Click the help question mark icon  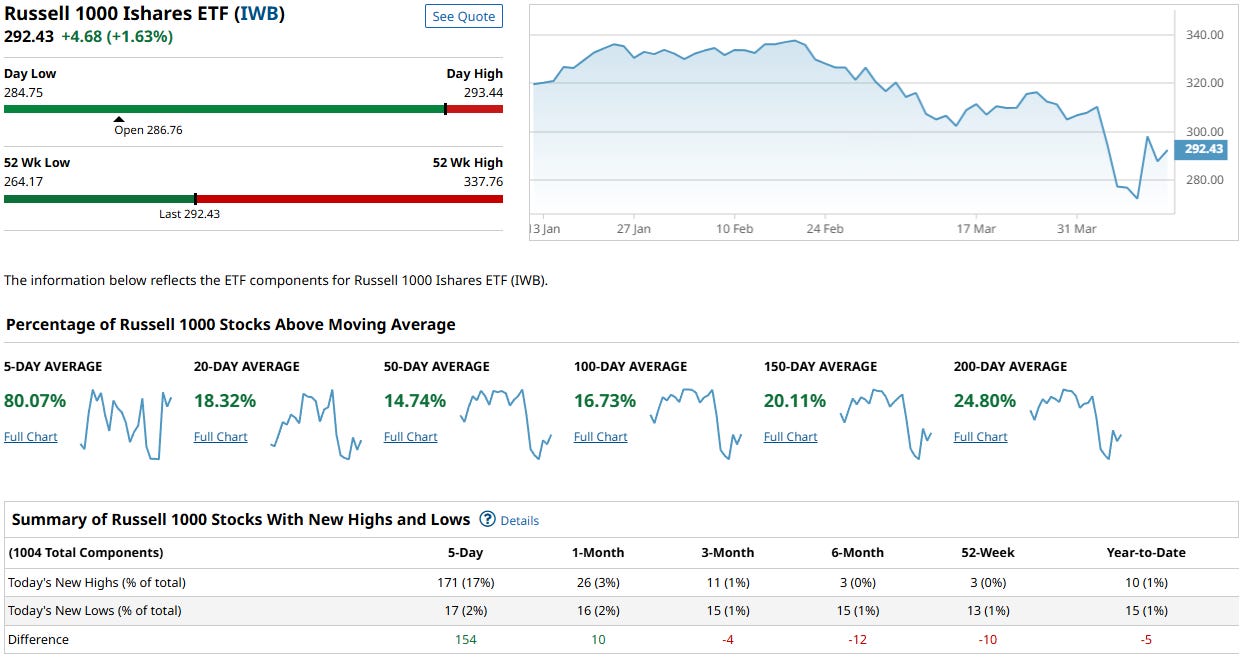point(487,519)
